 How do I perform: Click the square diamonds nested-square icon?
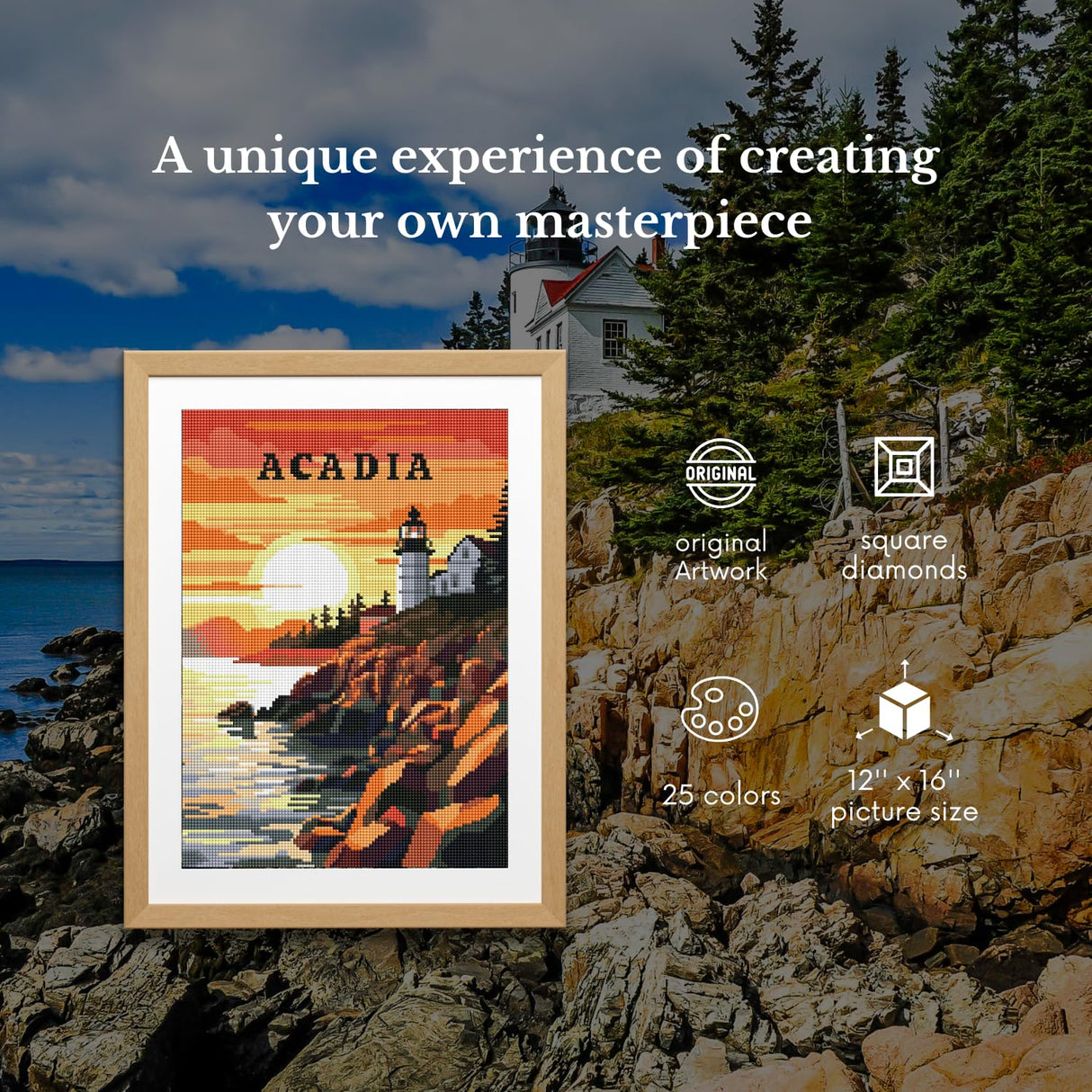(904, 466)
